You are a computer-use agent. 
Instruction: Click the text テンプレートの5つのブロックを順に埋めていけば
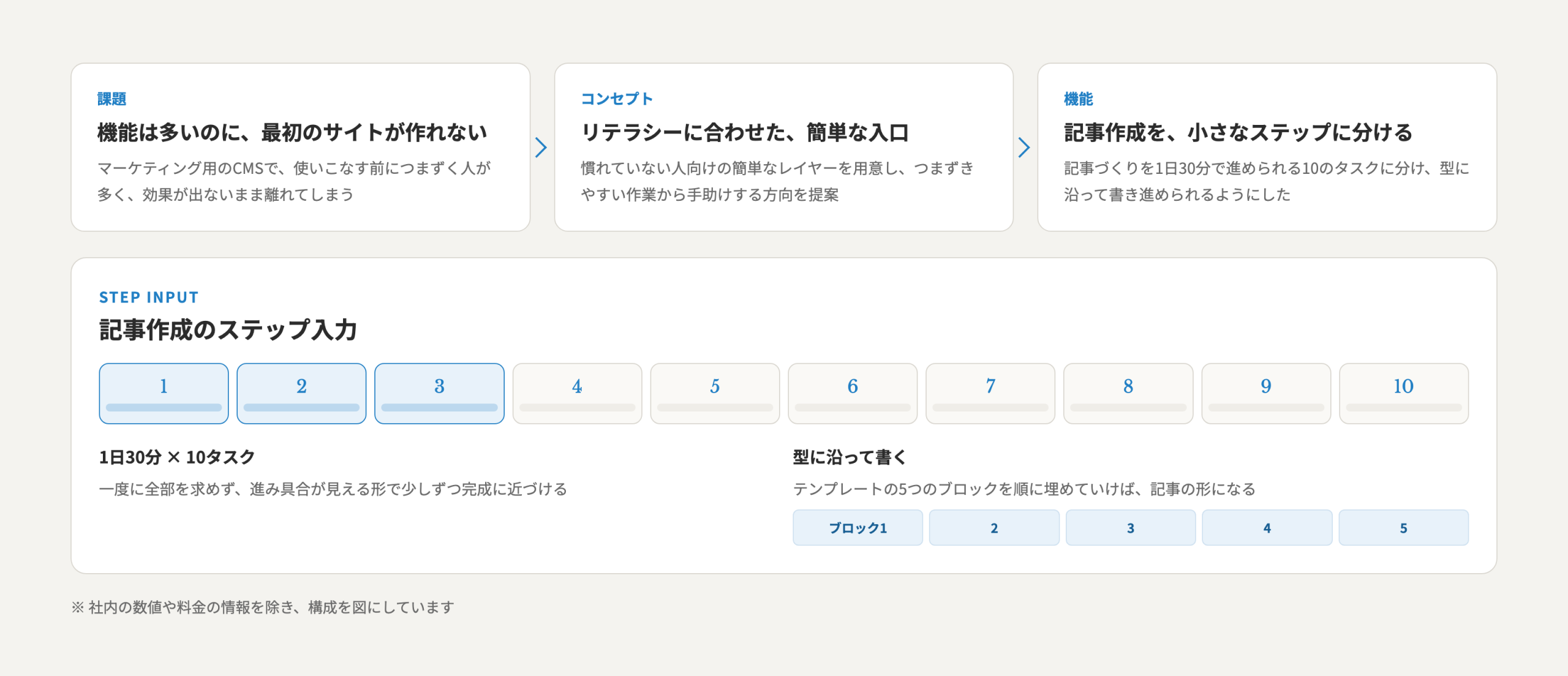[1025, 489]
